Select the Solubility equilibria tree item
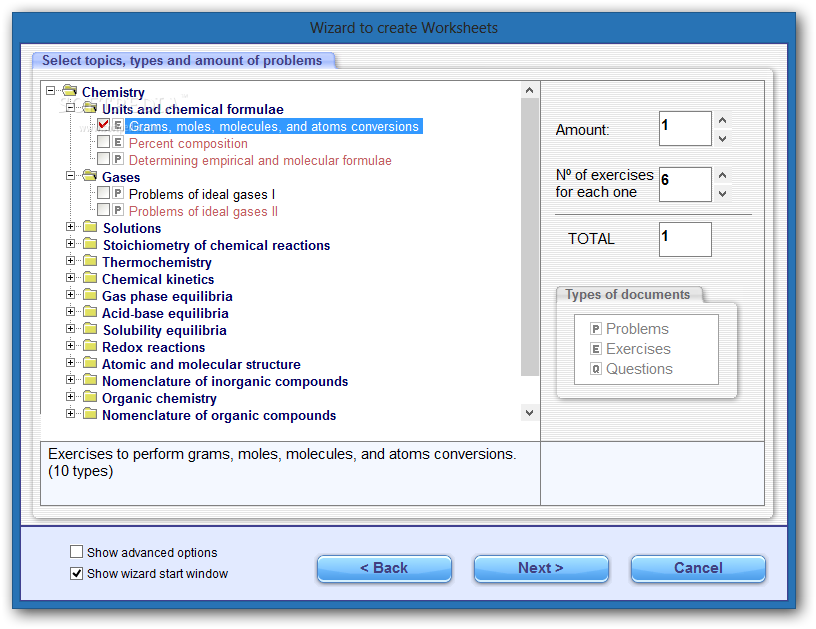Screen dimensions: 816x629 click(164, 330)
